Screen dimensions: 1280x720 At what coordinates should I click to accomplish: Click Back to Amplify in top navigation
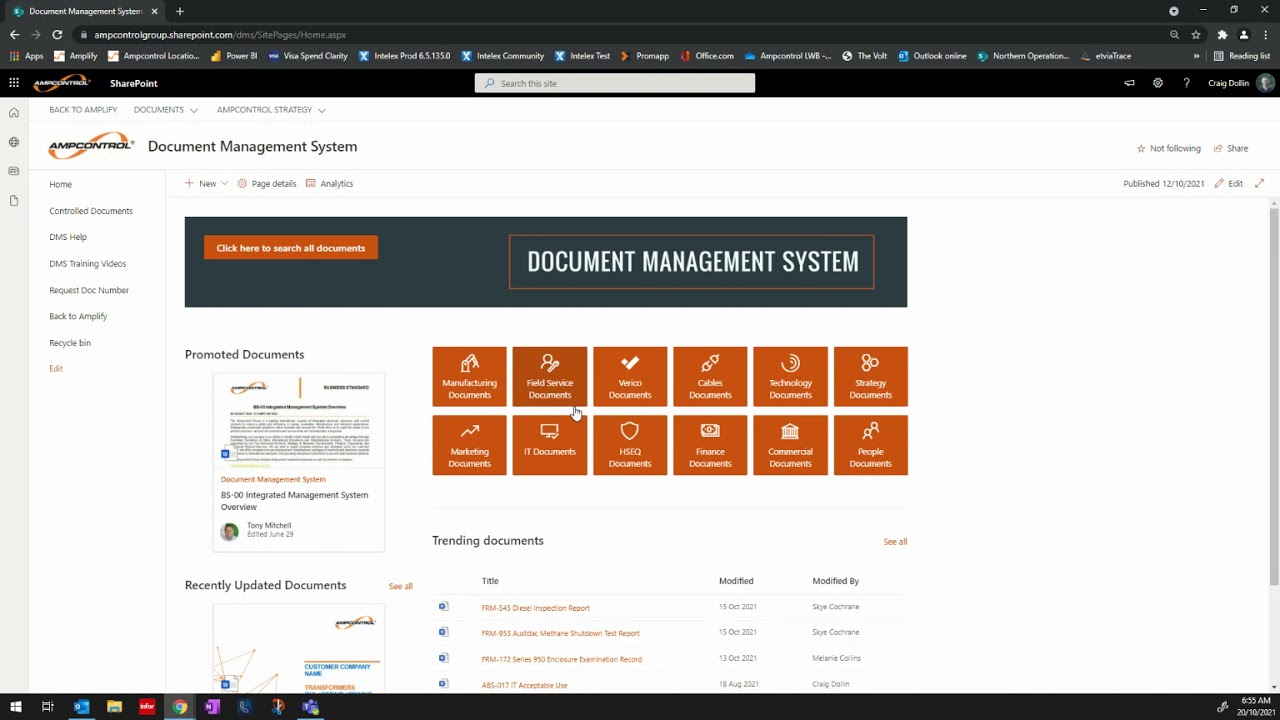click(x=83, y=109)
